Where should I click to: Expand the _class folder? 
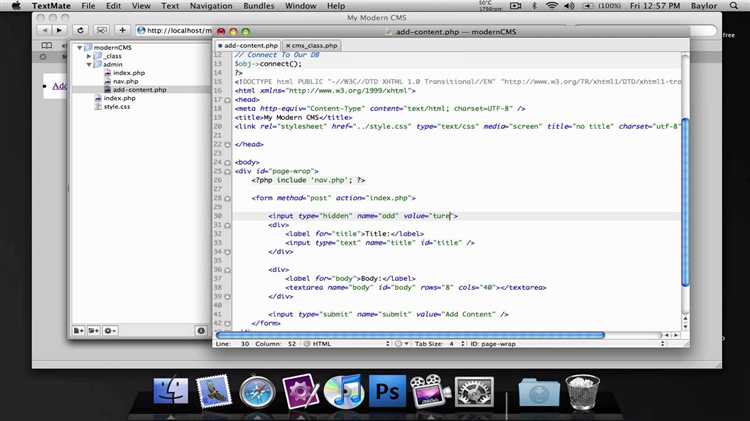click(x=89, y=56)
